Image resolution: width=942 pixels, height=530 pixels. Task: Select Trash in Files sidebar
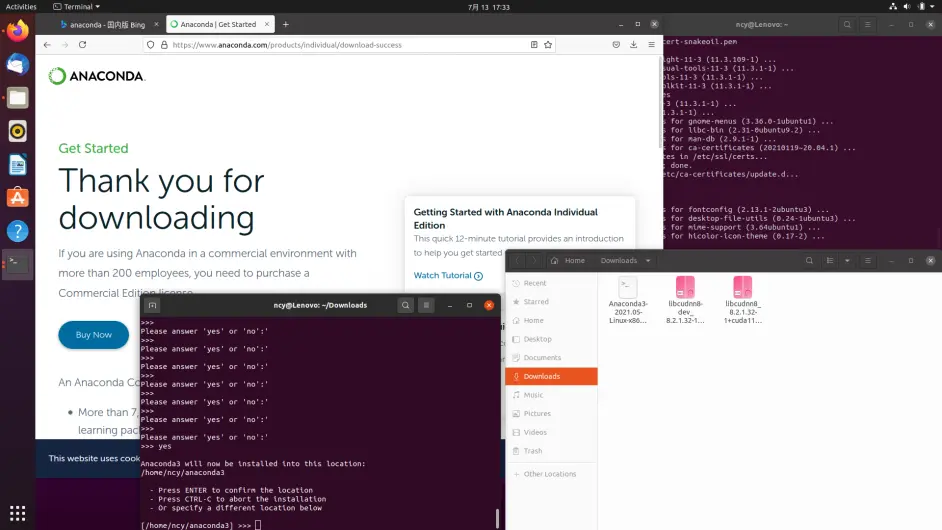click(x=552, y=451)
